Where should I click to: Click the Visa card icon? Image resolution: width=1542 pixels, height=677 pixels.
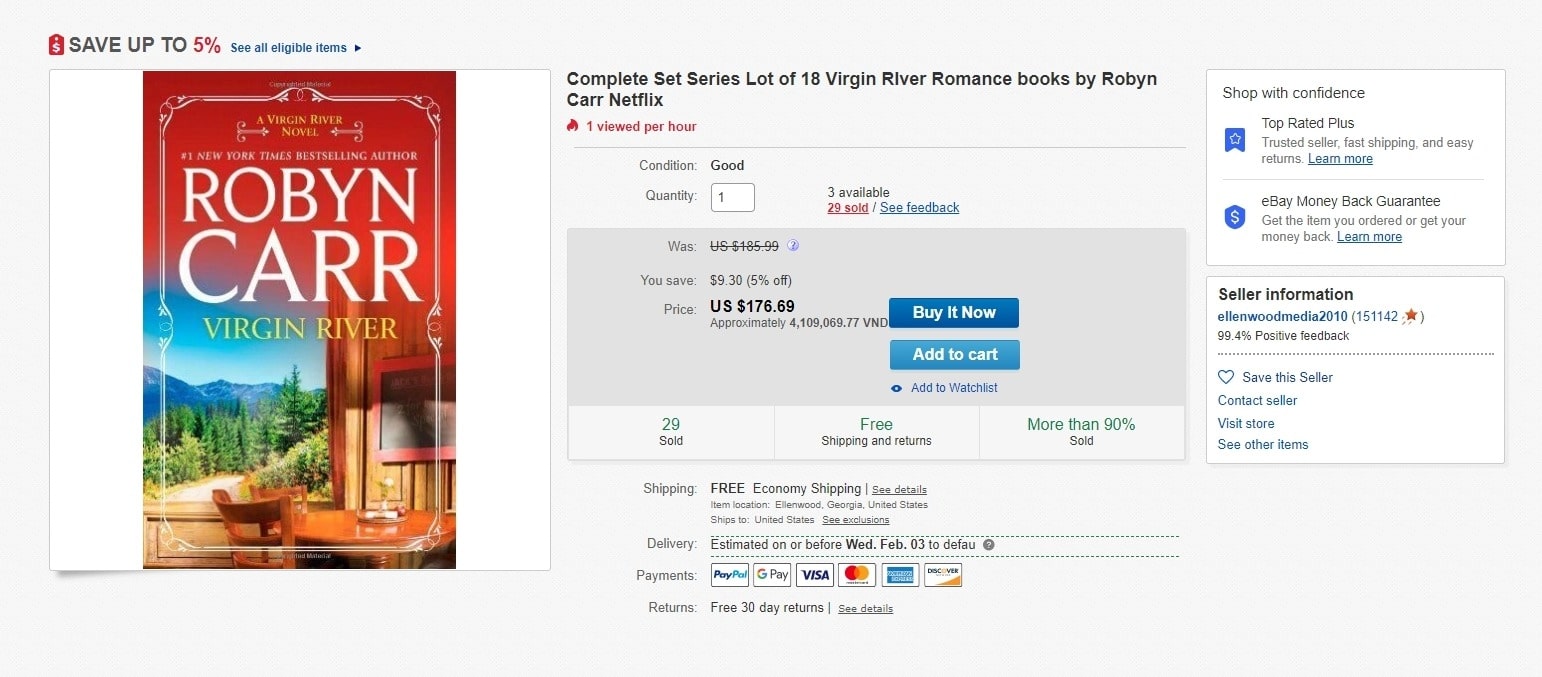click(x=815, y=575)
